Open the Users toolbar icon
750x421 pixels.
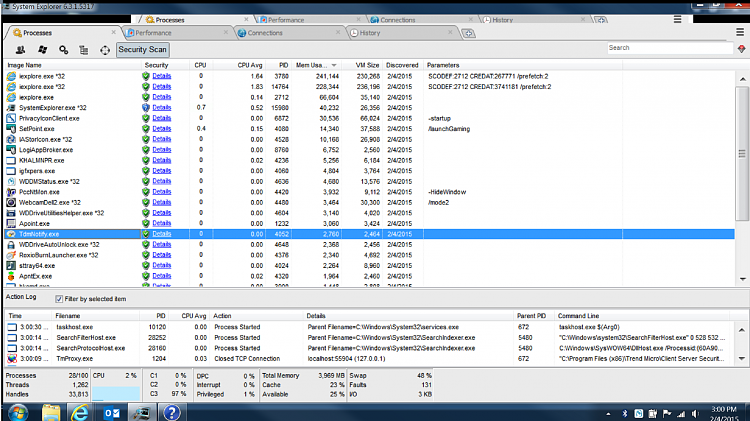tap(21, 50)
